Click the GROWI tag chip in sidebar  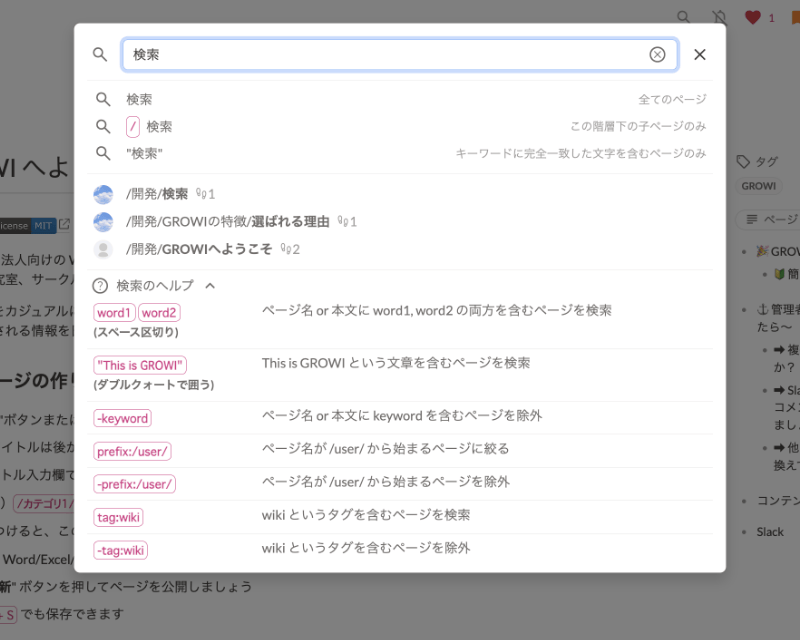(x=758, y=185)
